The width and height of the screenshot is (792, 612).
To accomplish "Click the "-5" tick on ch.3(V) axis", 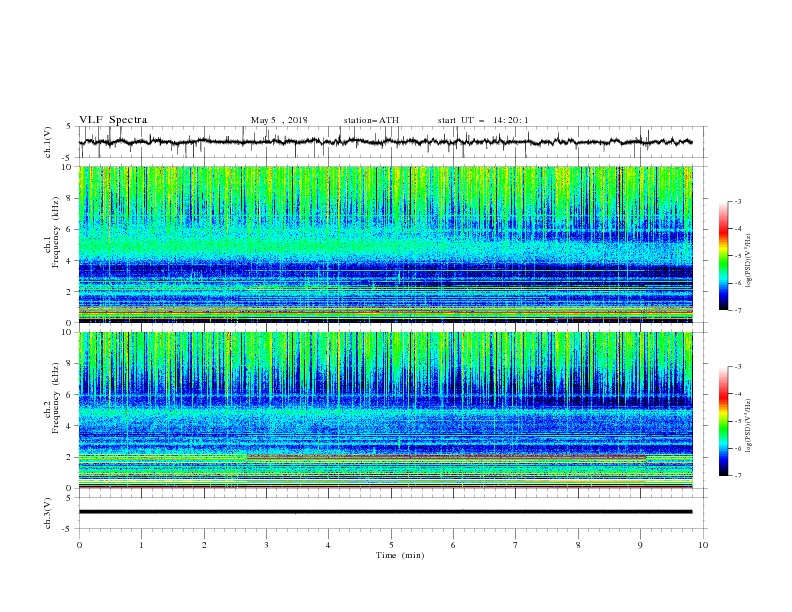I will [68, 529].
